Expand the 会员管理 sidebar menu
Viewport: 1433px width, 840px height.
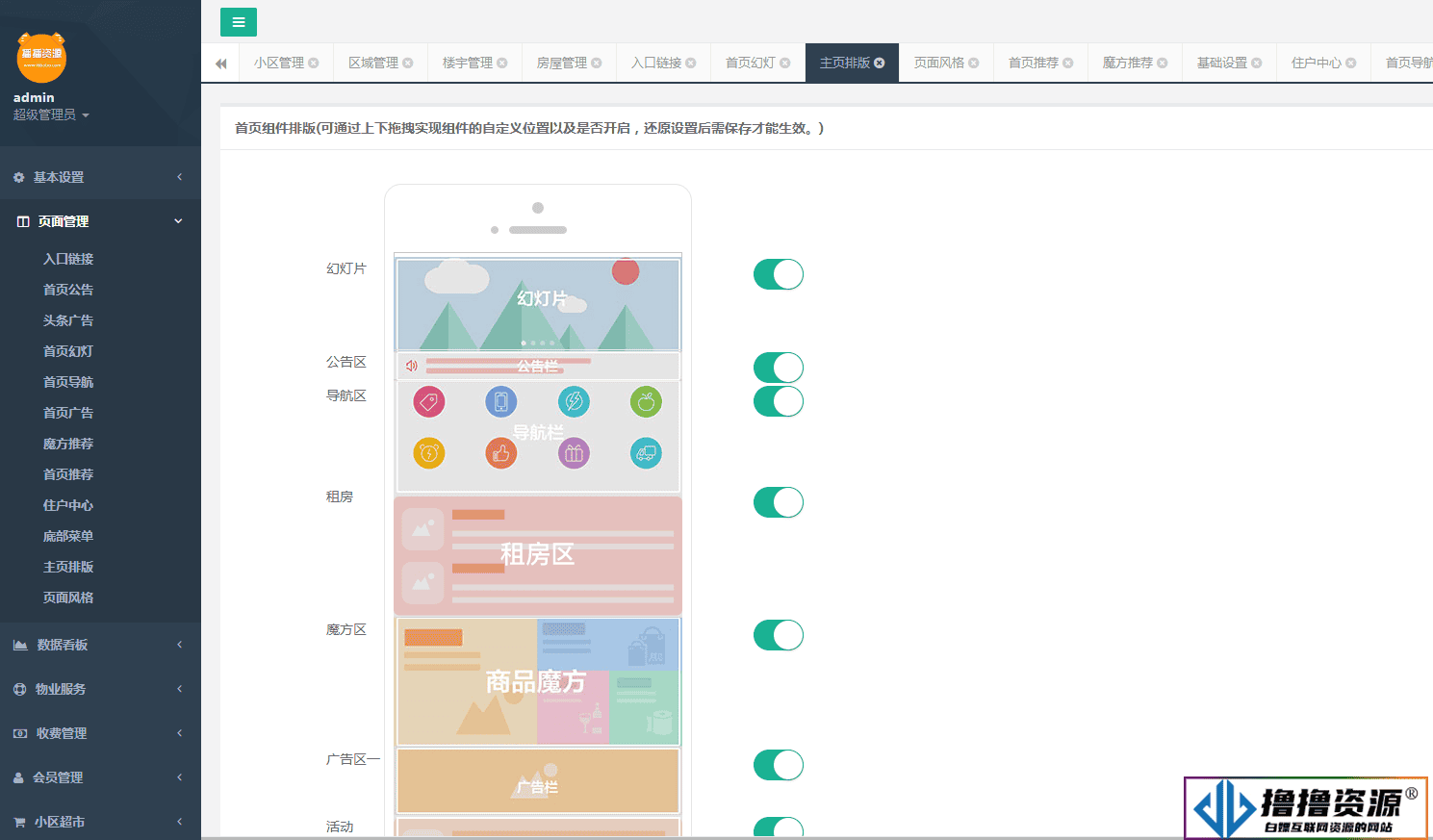(x=100, y=777)
